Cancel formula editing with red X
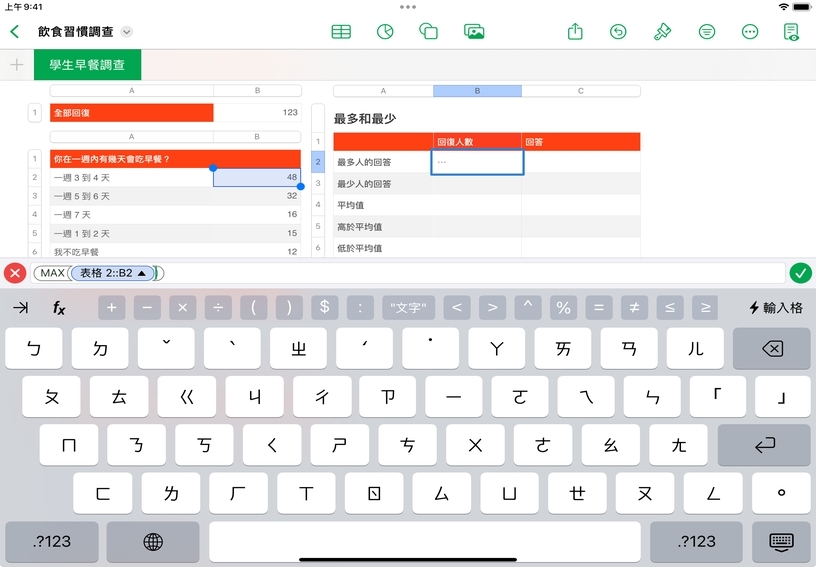The height and width of the screenshot is (567, 816). [x=15, y=273]
